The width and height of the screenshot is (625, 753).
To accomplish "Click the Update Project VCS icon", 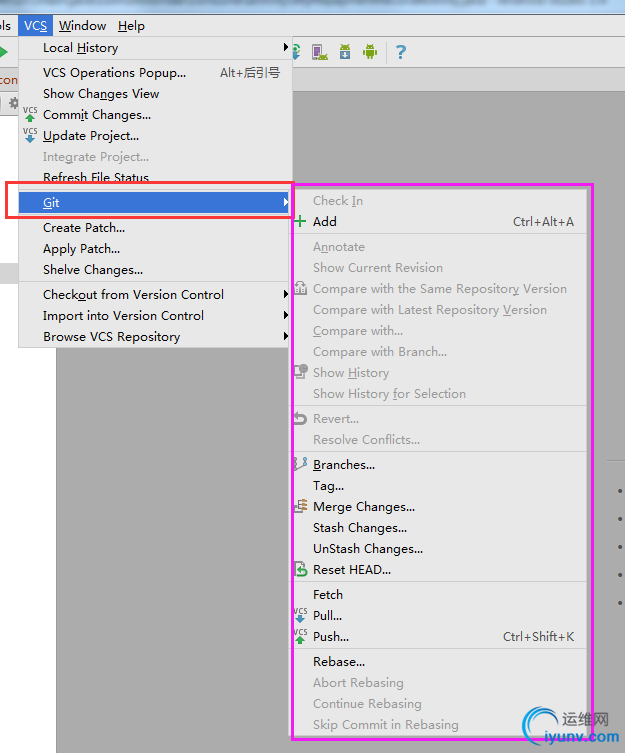I will tap(30, 135).
